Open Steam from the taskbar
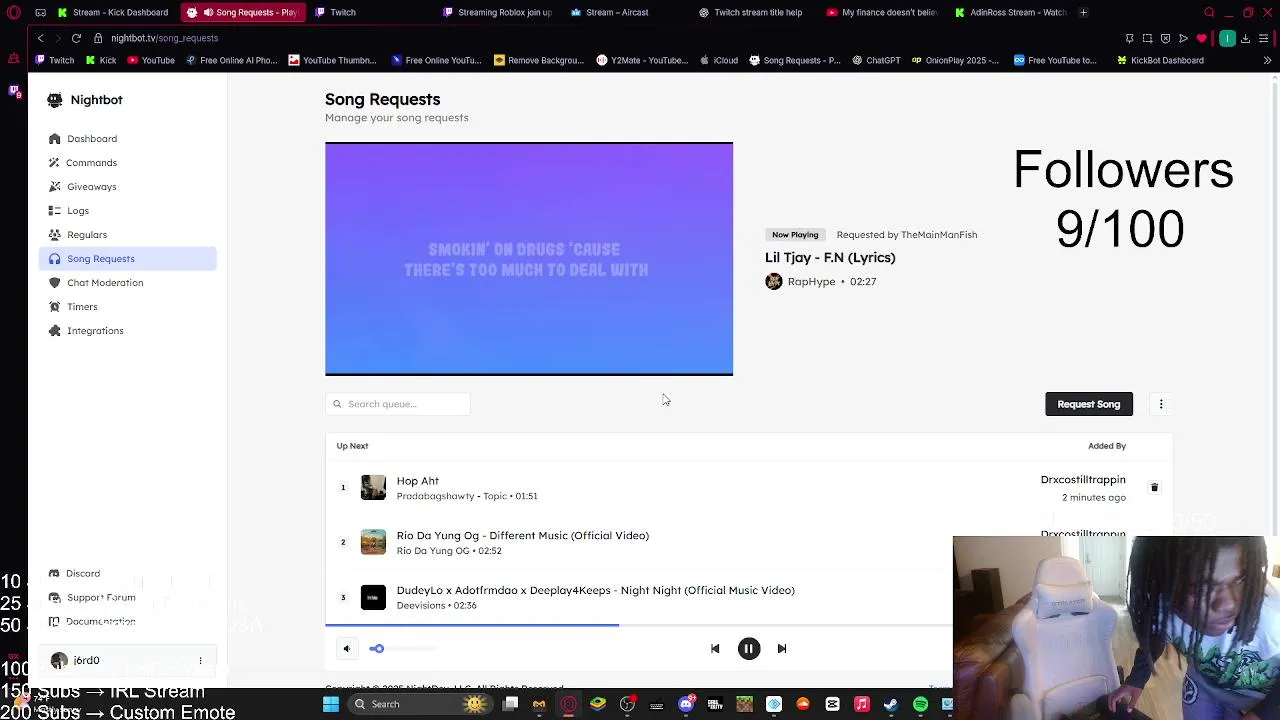The width and height of the screenshot is (1280, 720). point(891,704)
